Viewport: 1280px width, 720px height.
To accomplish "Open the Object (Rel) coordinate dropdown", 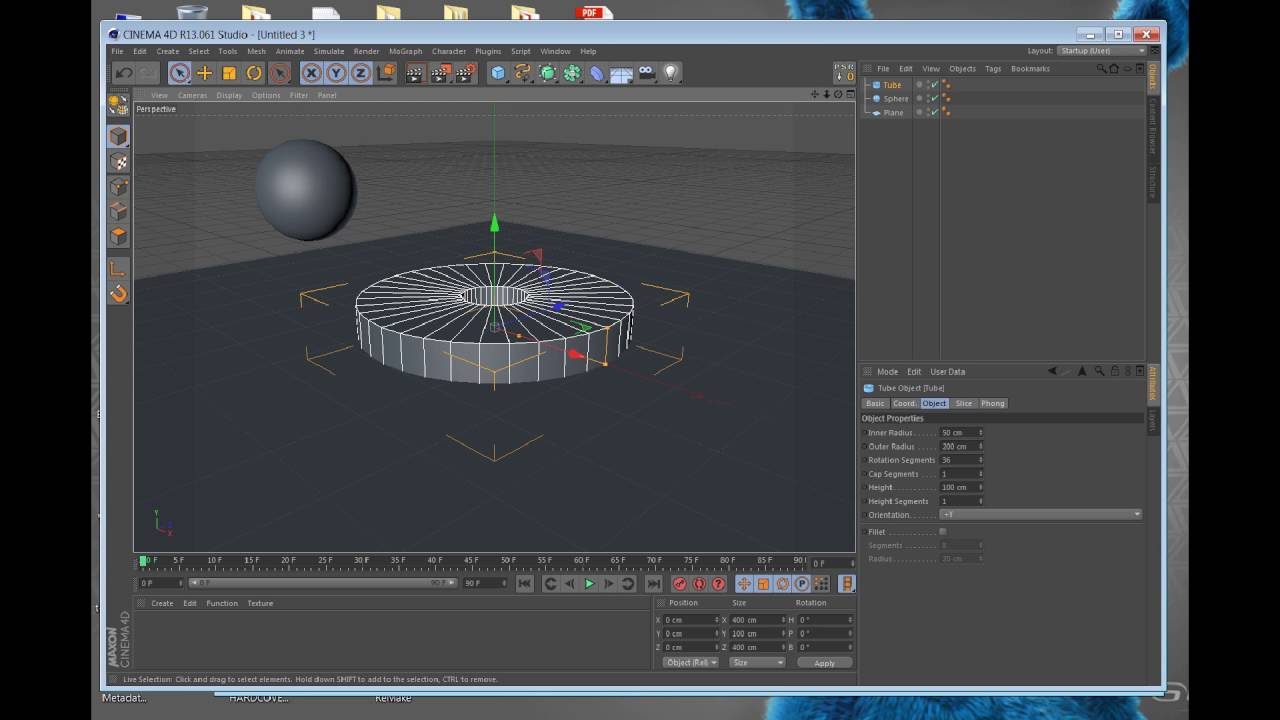I will (690, 662).
